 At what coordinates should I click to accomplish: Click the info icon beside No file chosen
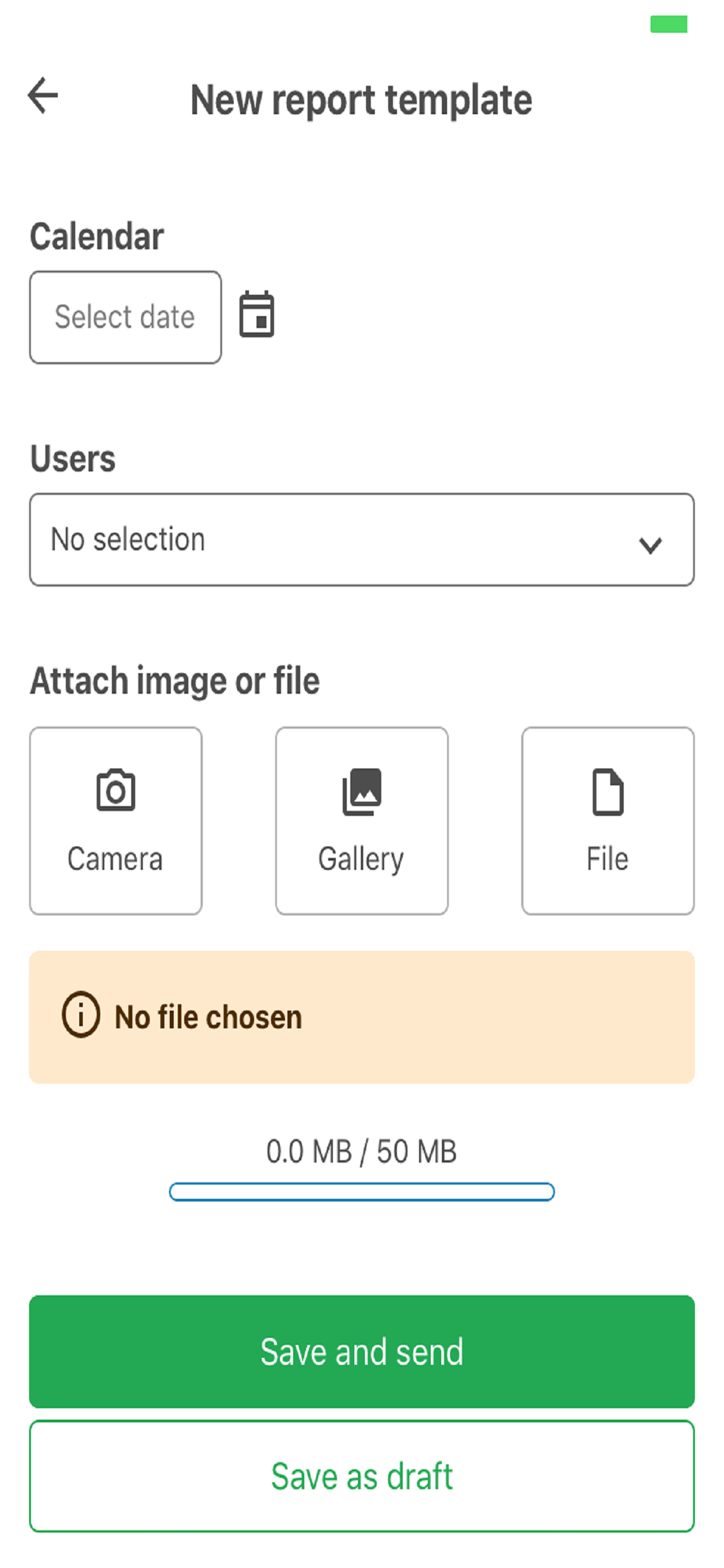[80, 1014]
